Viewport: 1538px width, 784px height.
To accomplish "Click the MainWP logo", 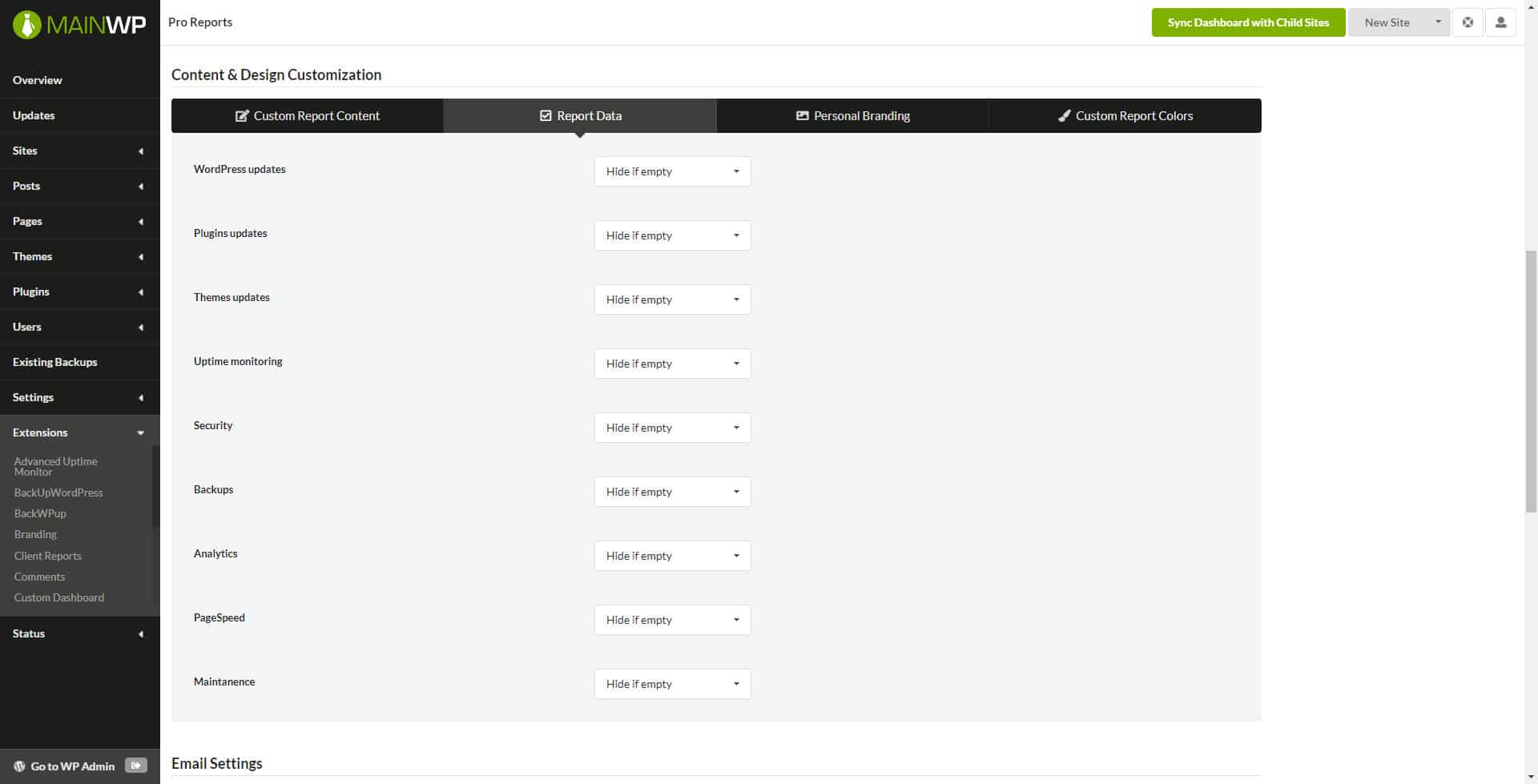I will pyautogui.click(x=79, y=24).
